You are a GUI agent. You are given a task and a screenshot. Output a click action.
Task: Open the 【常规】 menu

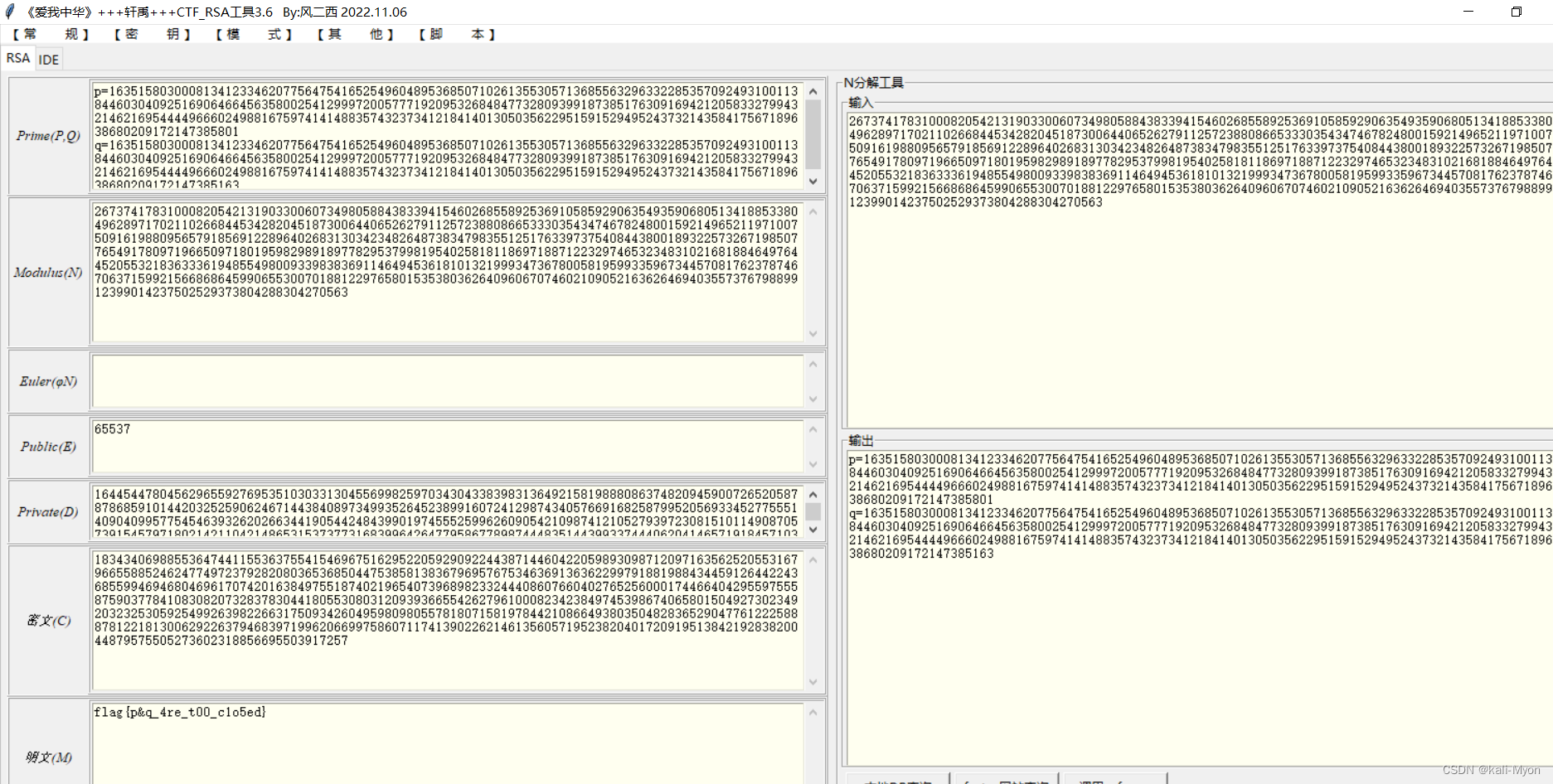click(51, 34)
